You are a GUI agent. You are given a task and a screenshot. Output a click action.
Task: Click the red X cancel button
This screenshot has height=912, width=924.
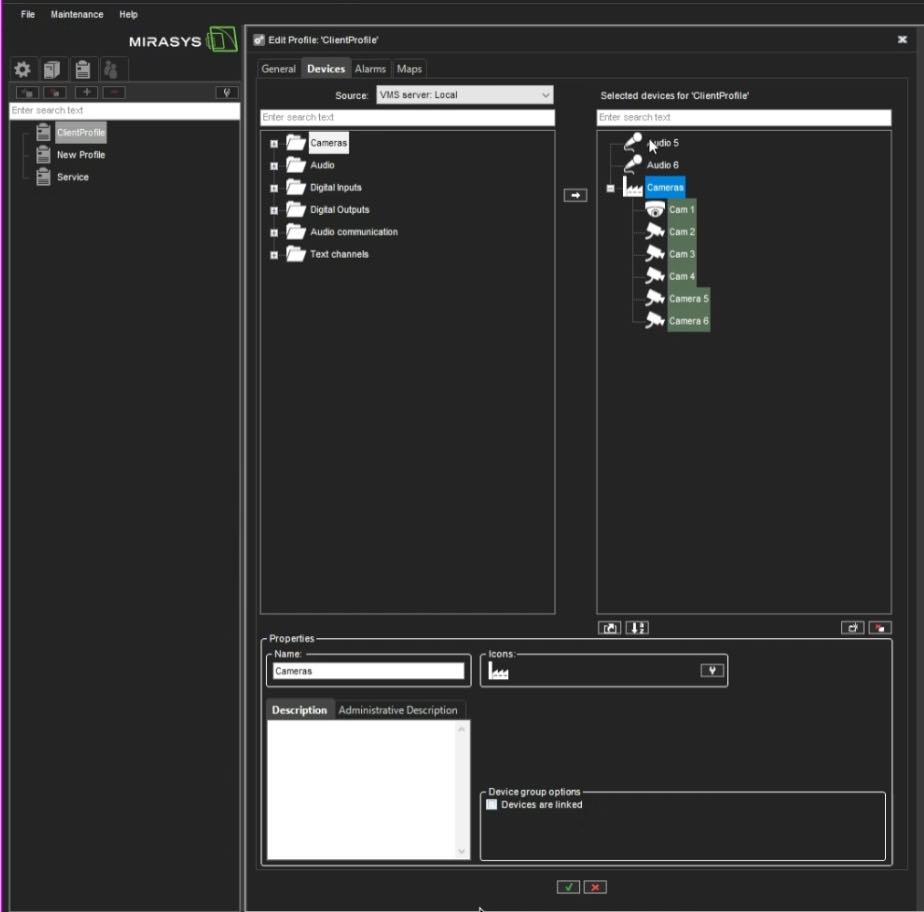point(595,887)
